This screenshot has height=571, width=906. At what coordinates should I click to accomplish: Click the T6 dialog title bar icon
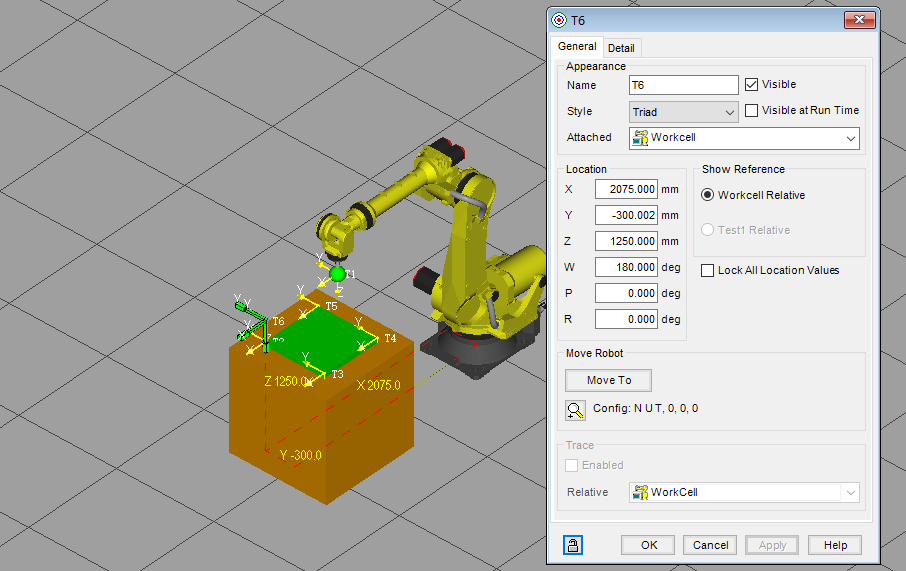click(559, 20)
